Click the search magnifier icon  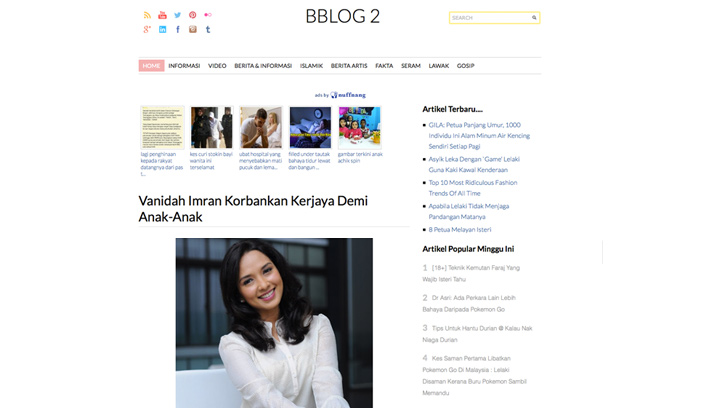534,17
